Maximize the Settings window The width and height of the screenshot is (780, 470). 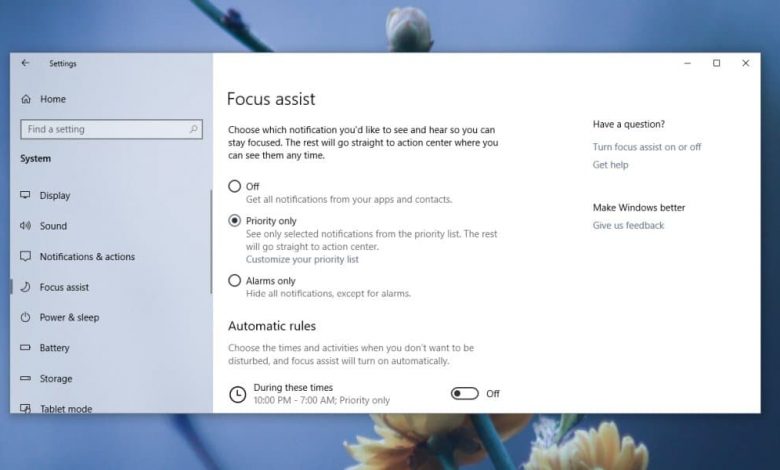pos(716,63)
